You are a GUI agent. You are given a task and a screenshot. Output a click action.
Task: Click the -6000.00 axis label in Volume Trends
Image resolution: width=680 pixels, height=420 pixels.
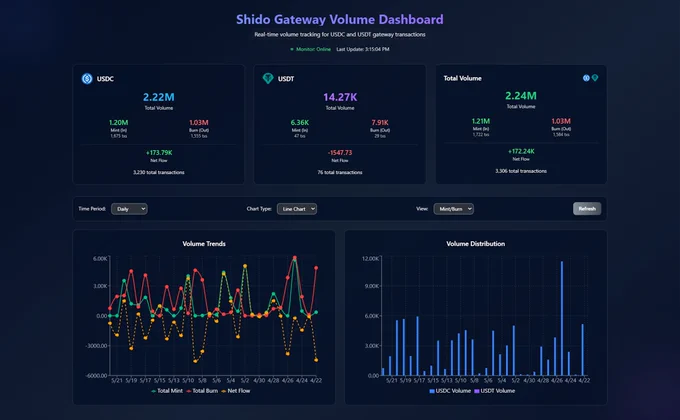point(96,376)
